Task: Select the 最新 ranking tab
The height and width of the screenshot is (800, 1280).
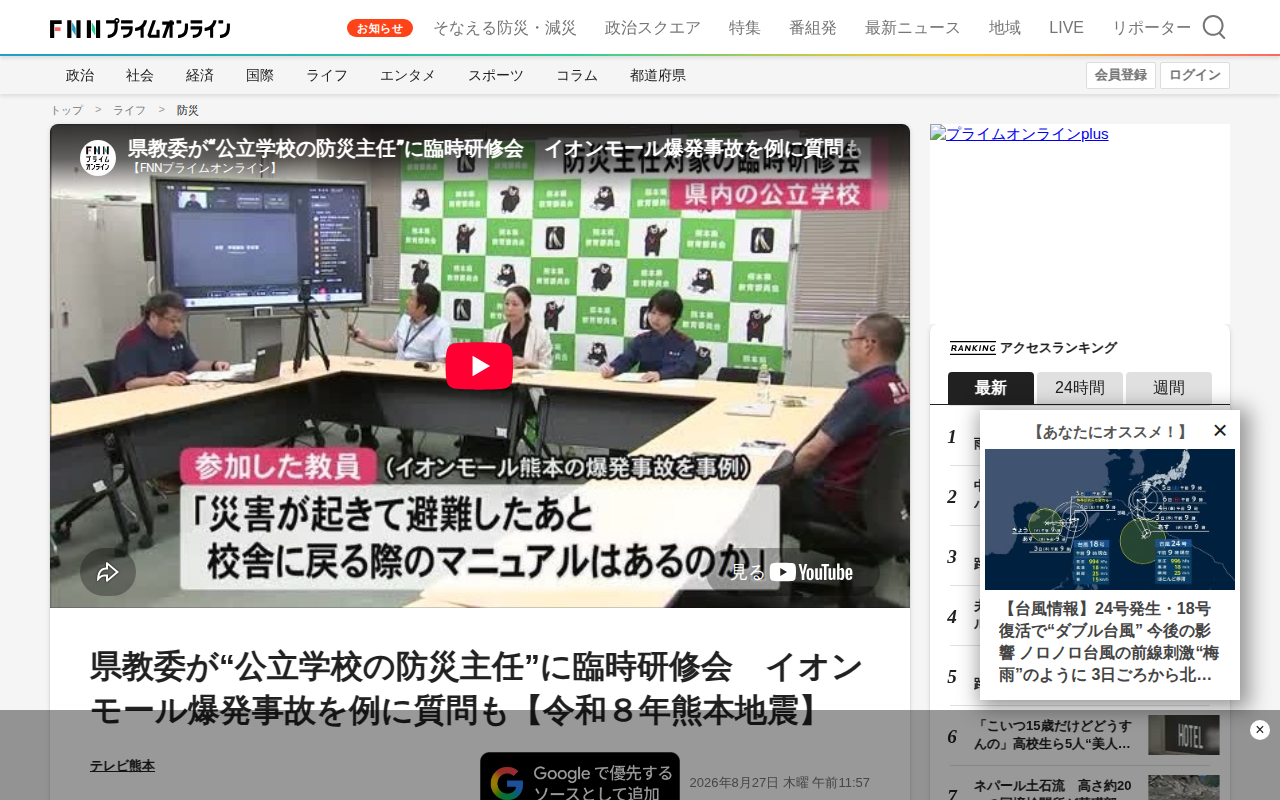Action: coord(991,388)
